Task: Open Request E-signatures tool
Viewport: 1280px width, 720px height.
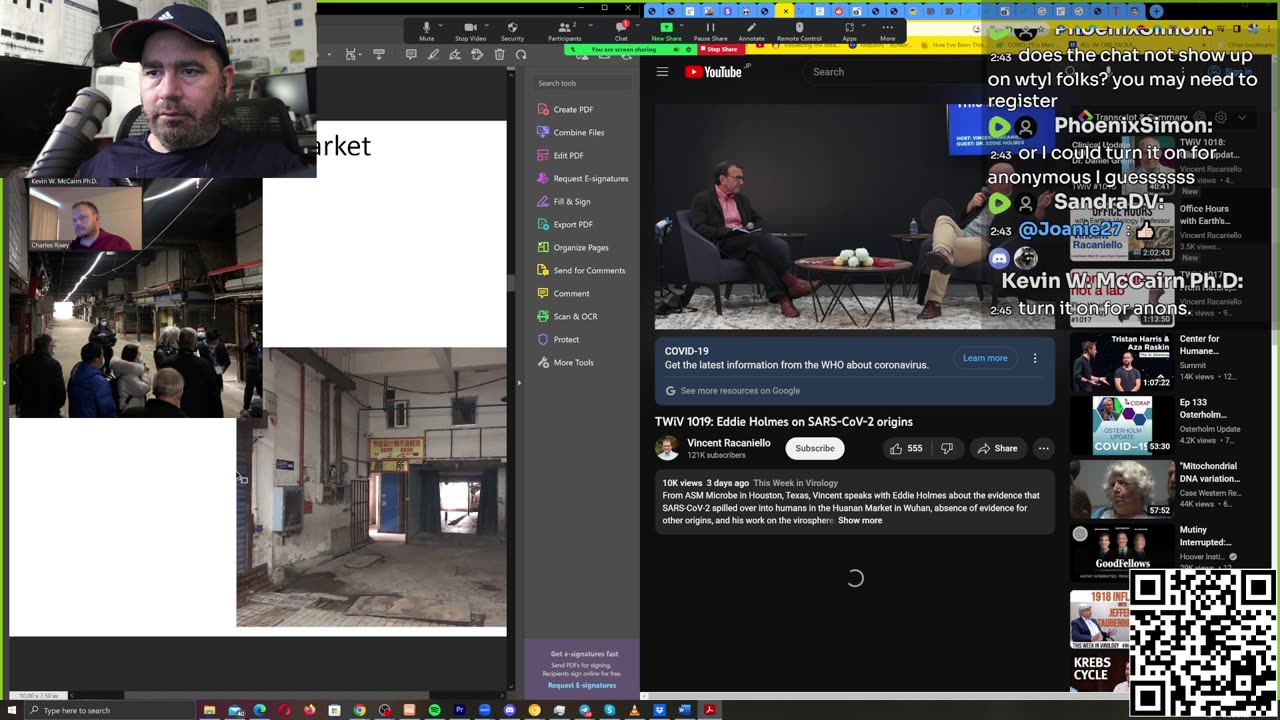Action: [x=582, y=178]
